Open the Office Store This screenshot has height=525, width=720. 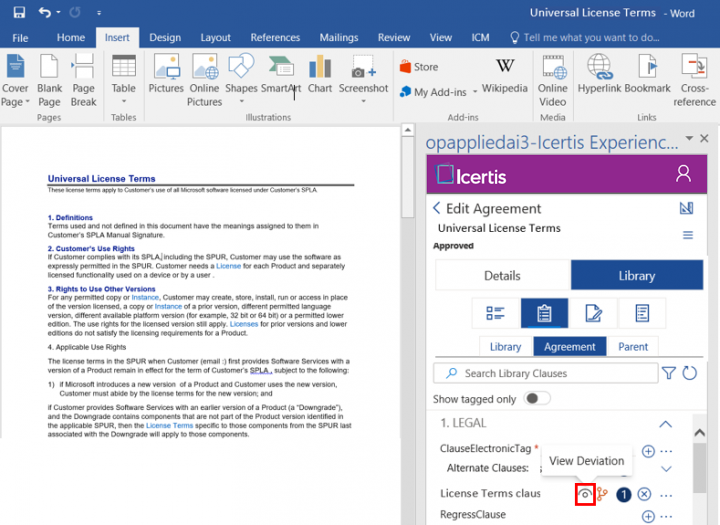click(x=419, y=67)
